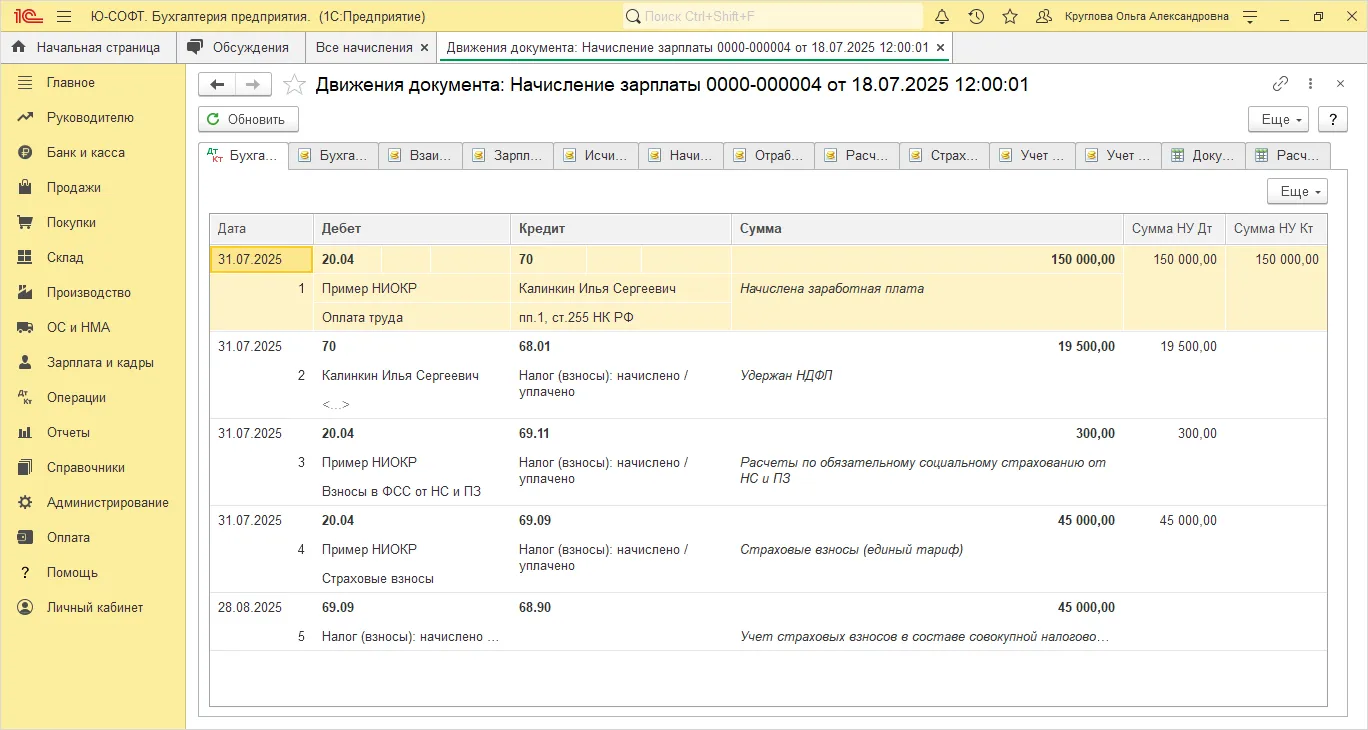The image size is (1368, 730).
Task: Open the three-dot form options menu
Action: pos(1311,85)
